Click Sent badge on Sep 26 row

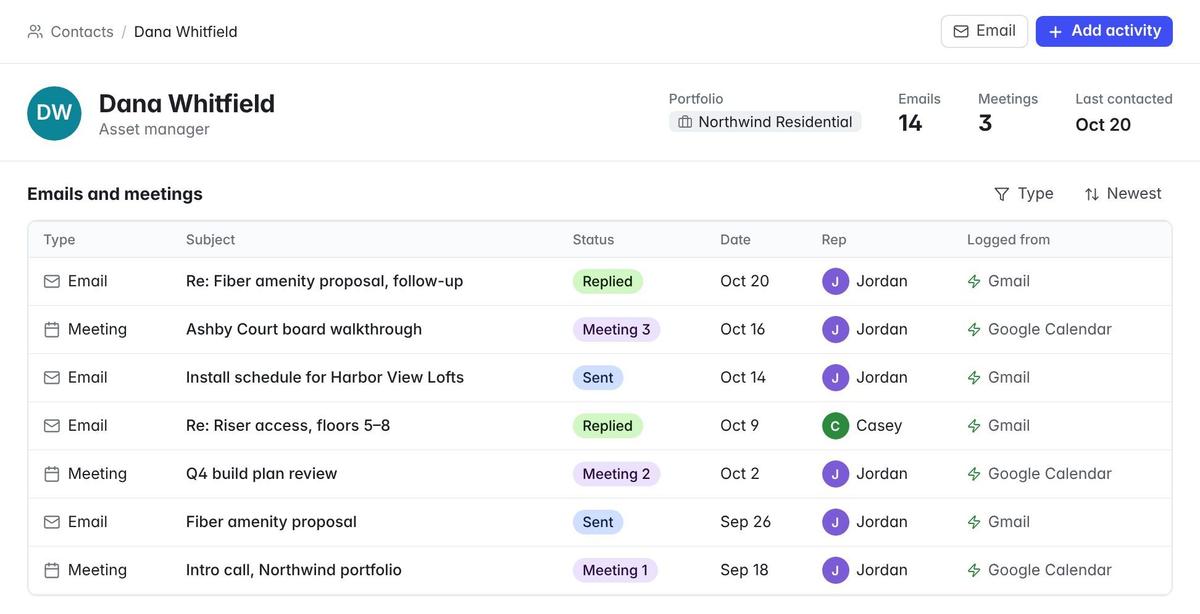tap(598, 522)
